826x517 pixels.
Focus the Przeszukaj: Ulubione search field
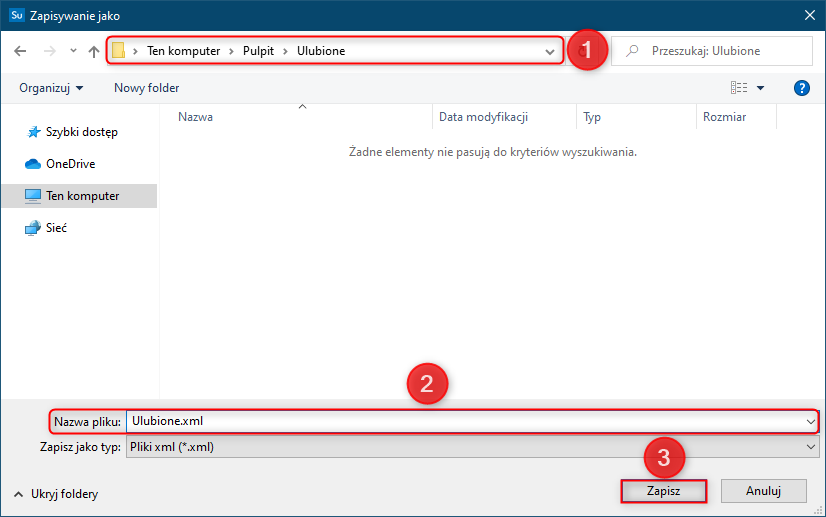[711, 51]
